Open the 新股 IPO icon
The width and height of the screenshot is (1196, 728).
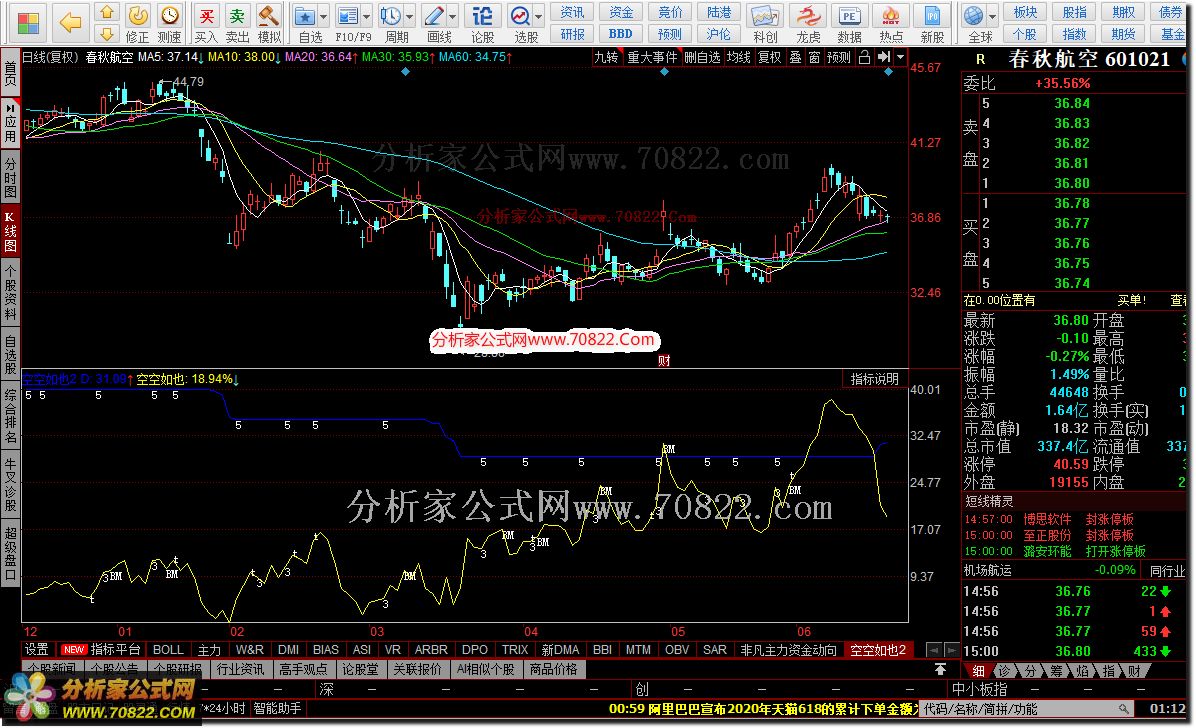tap(932, 23)
